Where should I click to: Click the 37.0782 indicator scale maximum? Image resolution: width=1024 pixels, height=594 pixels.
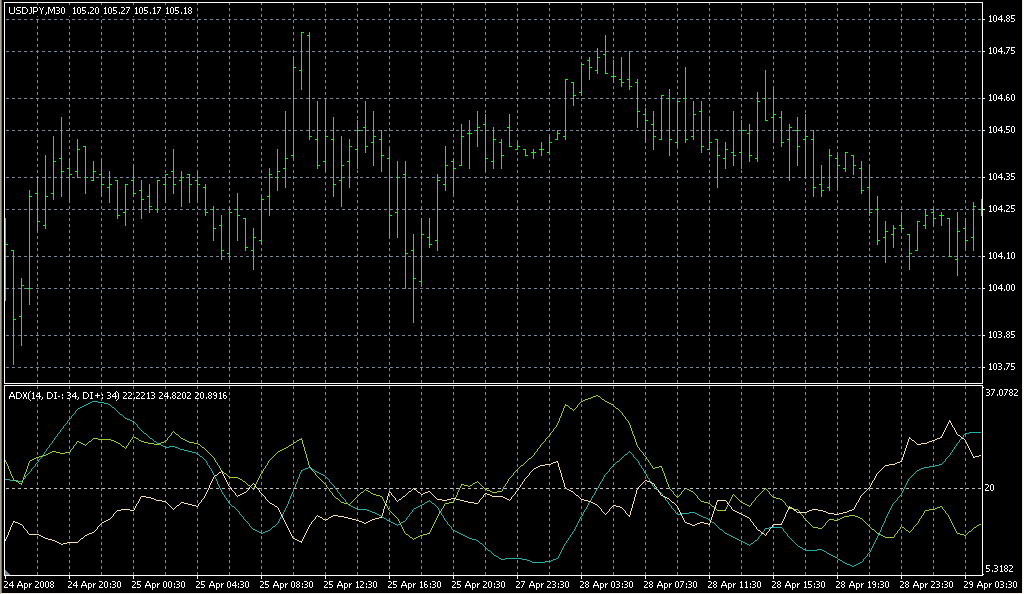click(1003, 393)
